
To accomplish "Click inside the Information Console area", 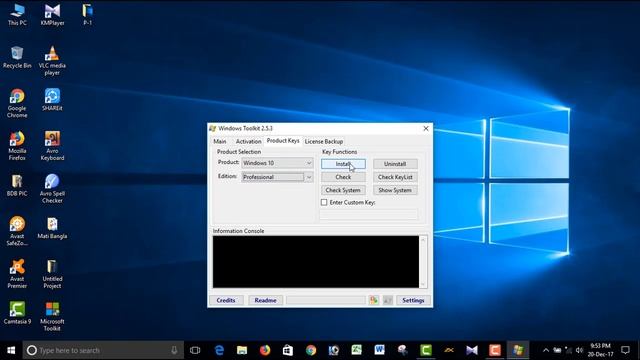I will (316, 262).
